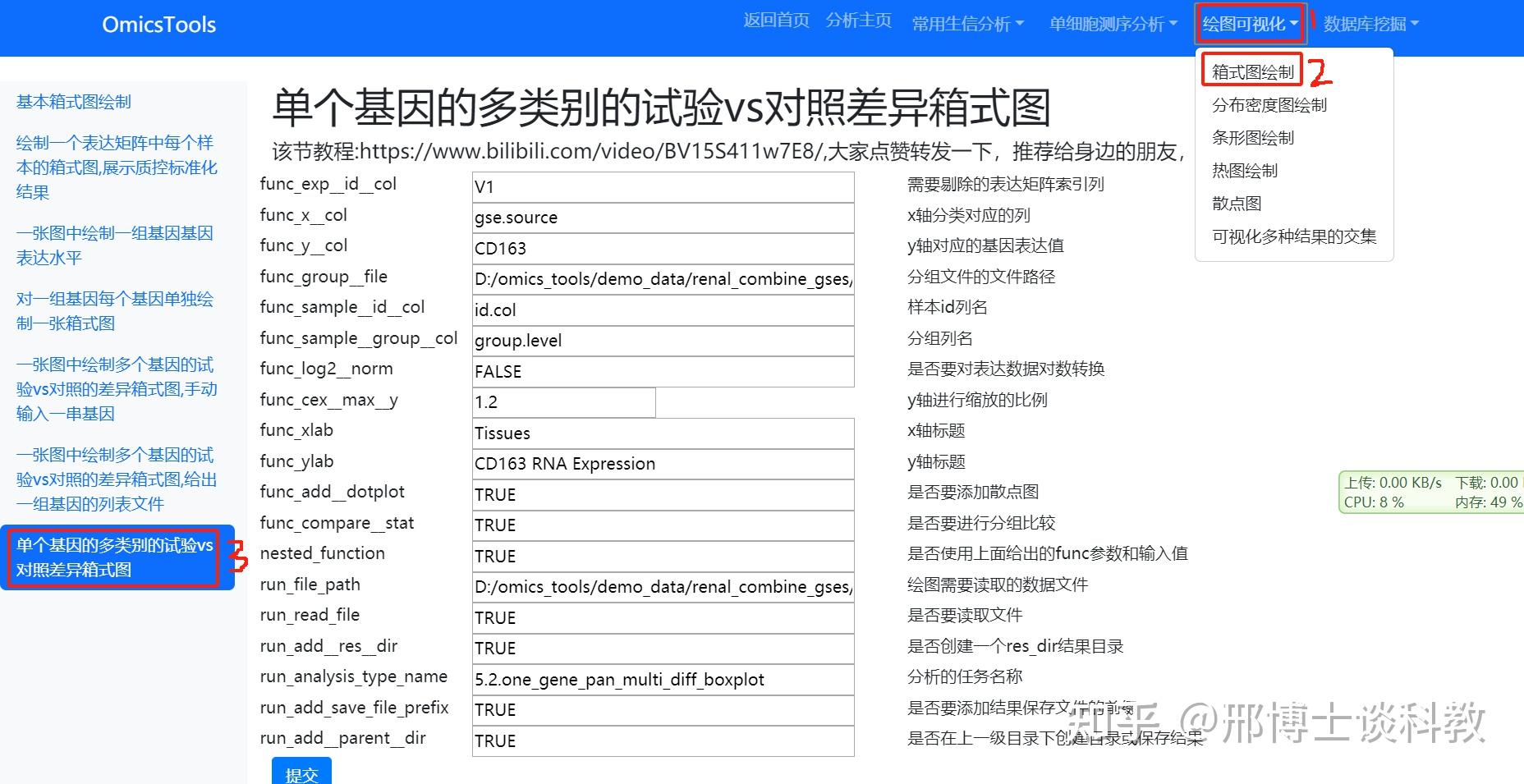
Task: Select 散点图 from the open menu
Action: pyautogui.click(x=1234, y=203)
